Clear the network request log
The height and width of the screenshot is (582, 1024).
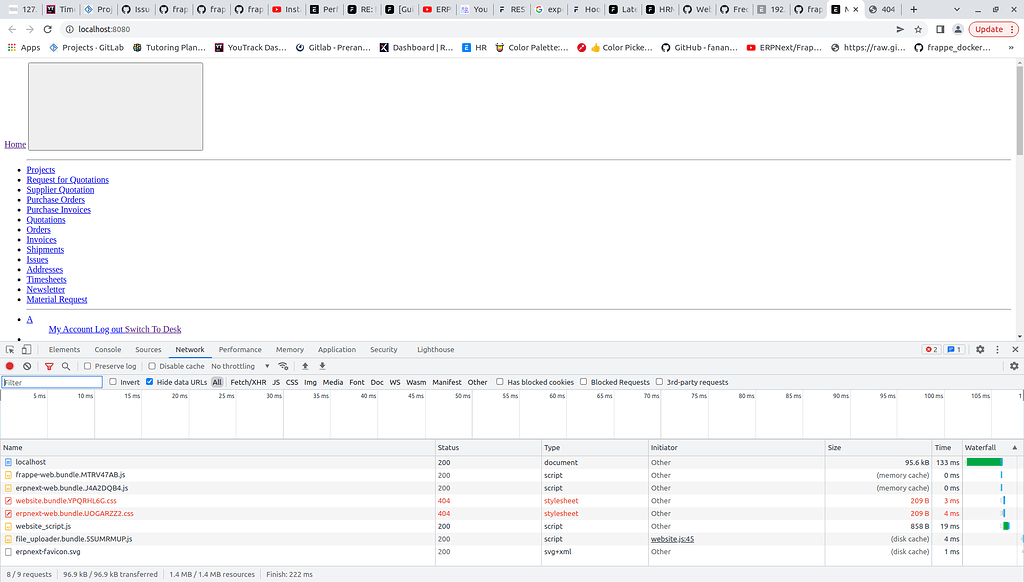pos(27,365)
